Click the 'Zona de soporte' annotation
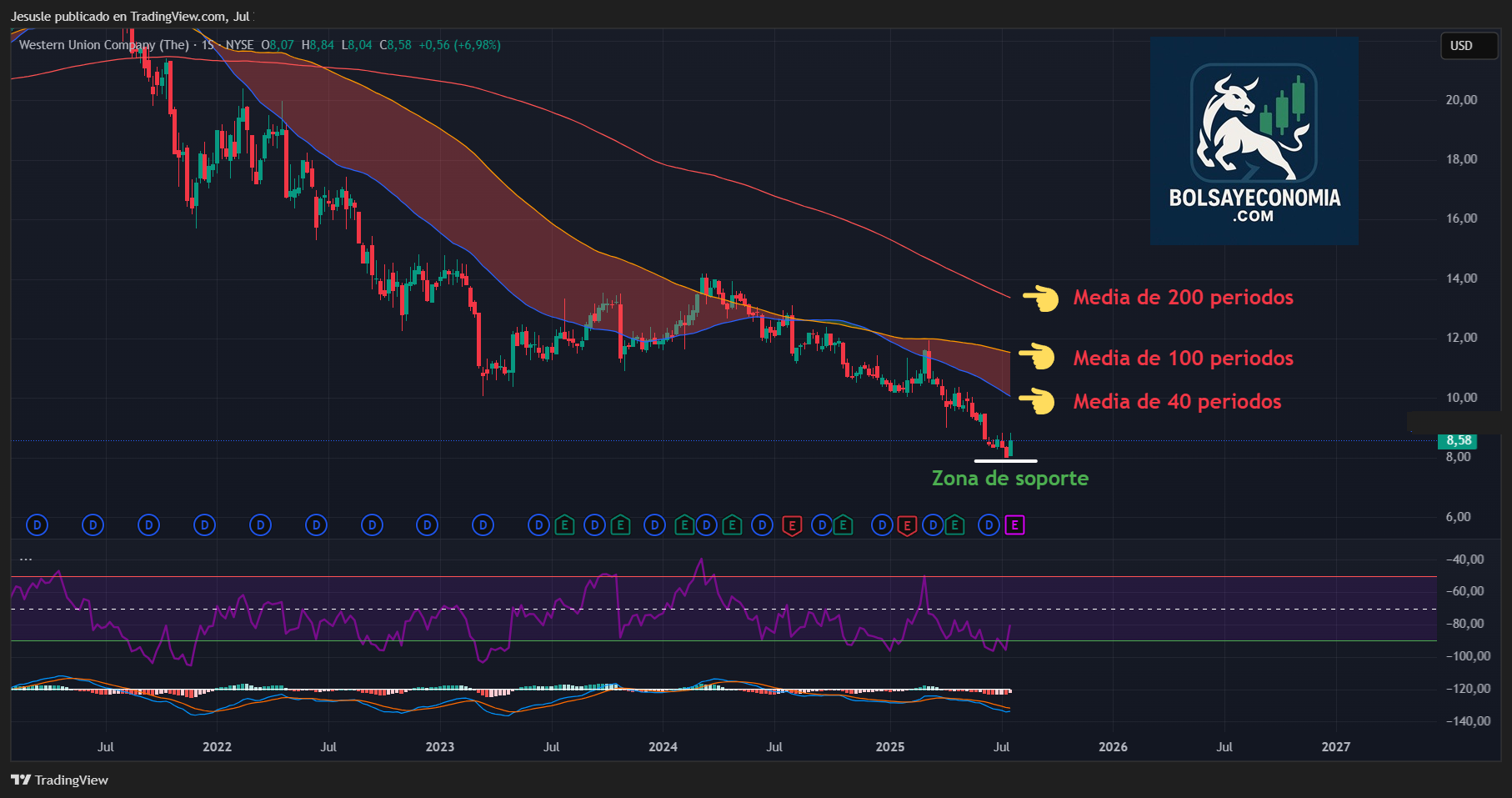The image size is (1512, 798). click(x=1009, y=479)
